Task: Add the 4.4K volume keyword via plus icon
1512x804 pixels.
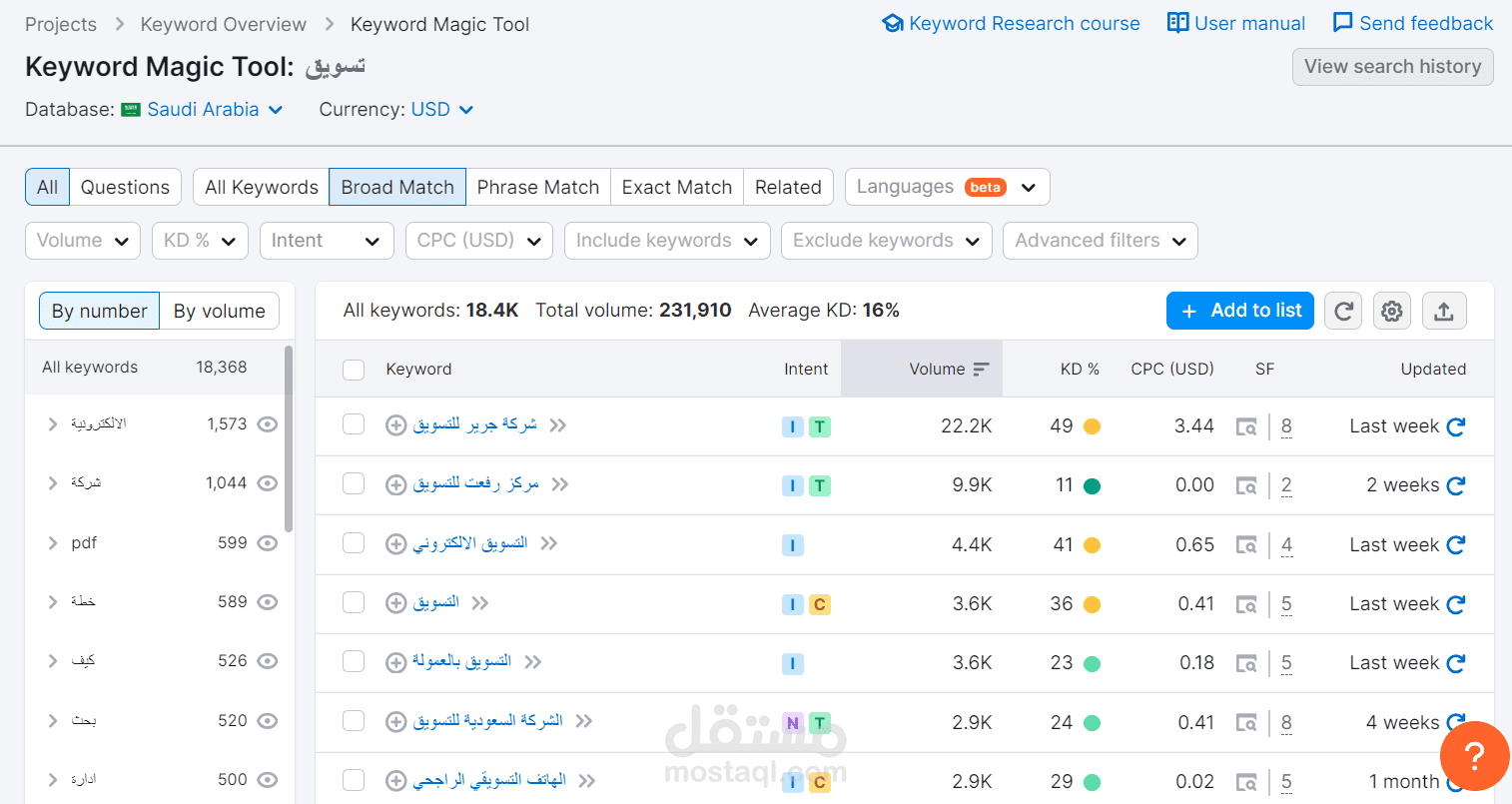Action: [396, 544]
